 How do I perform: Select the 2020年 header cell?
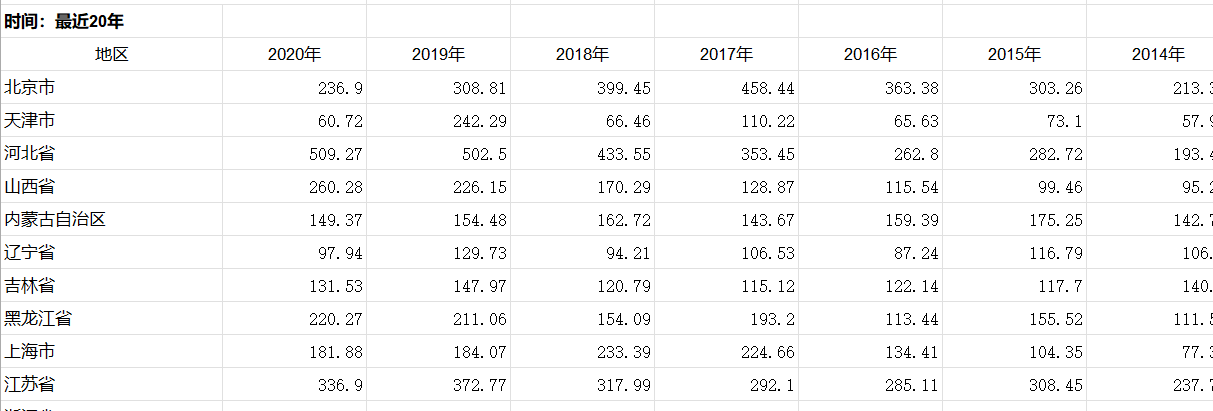(x=294, y=55)
